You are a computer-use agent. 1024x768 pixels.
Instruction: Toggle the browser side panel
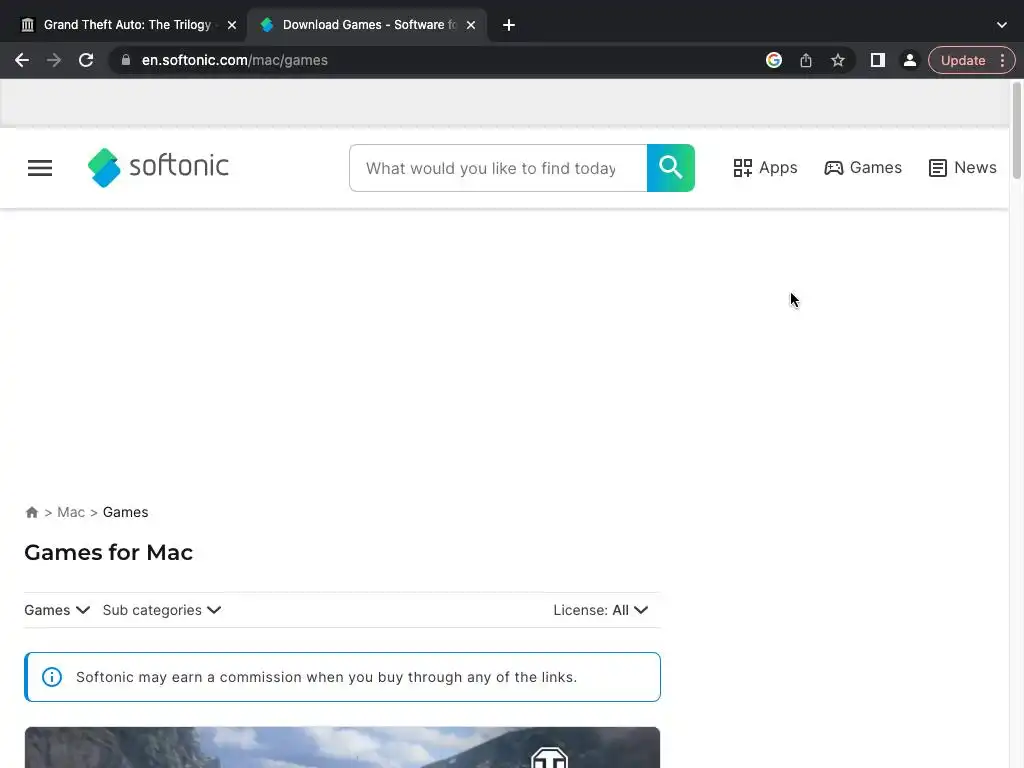click(878, 60)
